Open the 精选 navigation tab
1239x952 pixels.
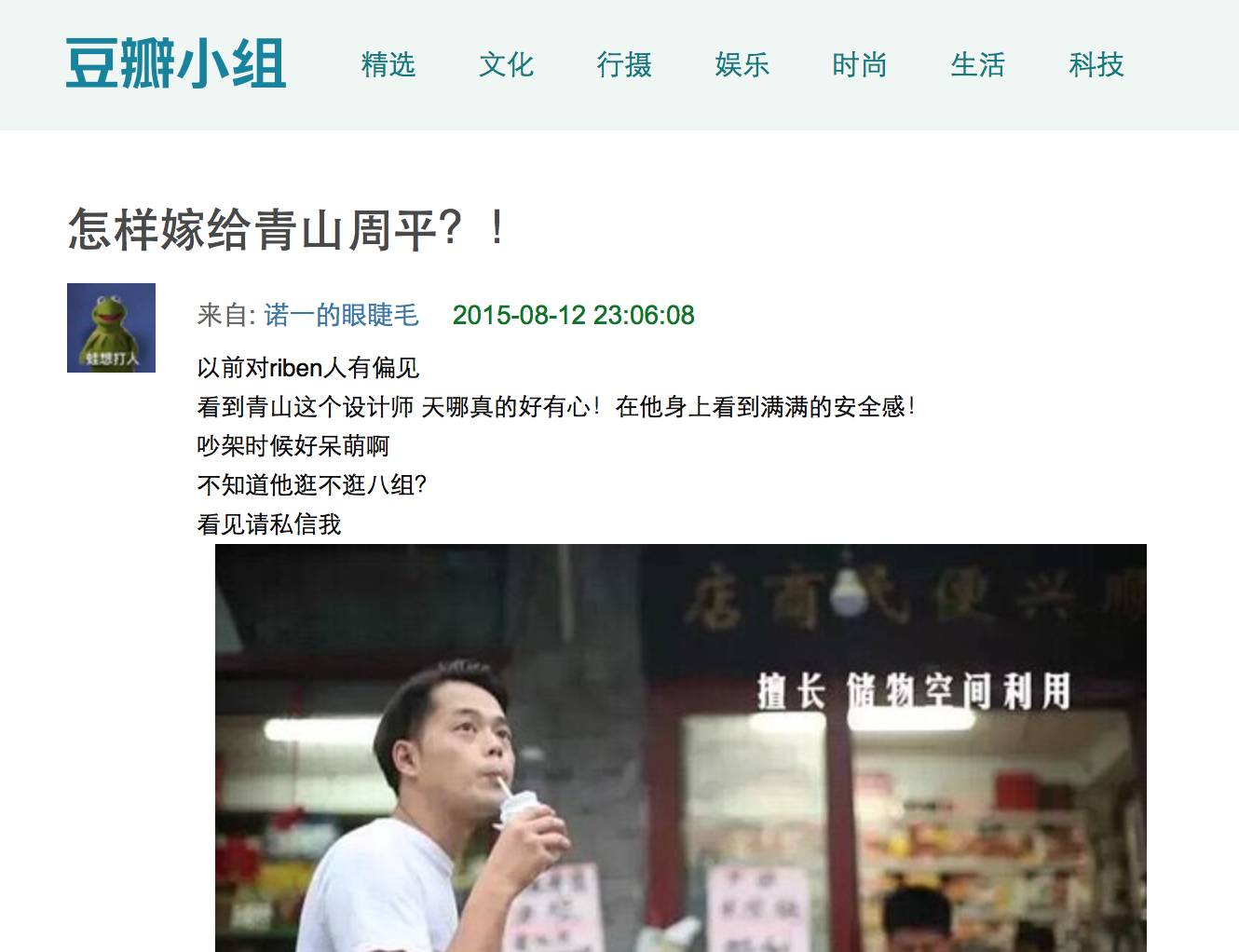pos(388,65)
